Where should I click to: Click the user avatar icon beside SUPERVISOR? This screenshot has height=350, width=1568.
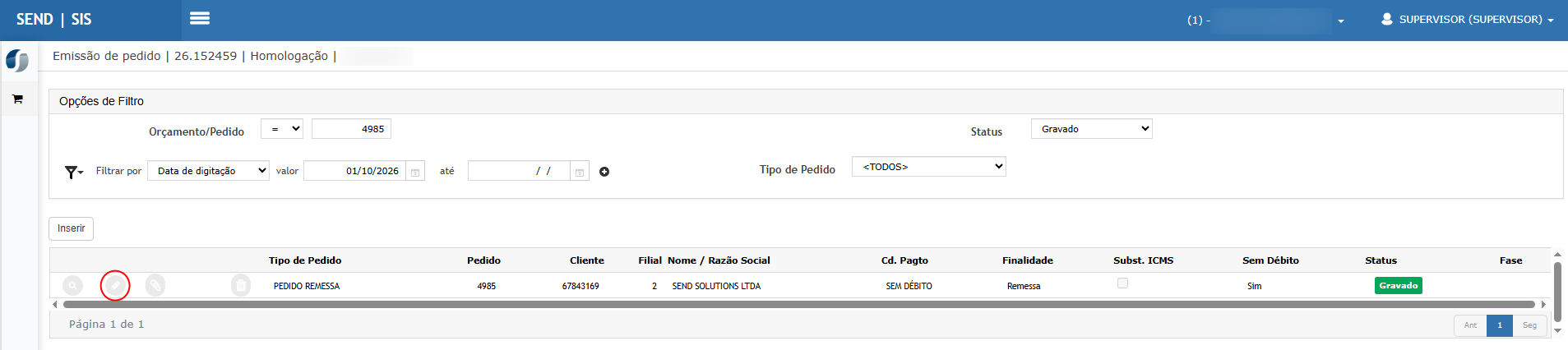pos(1387,18)
